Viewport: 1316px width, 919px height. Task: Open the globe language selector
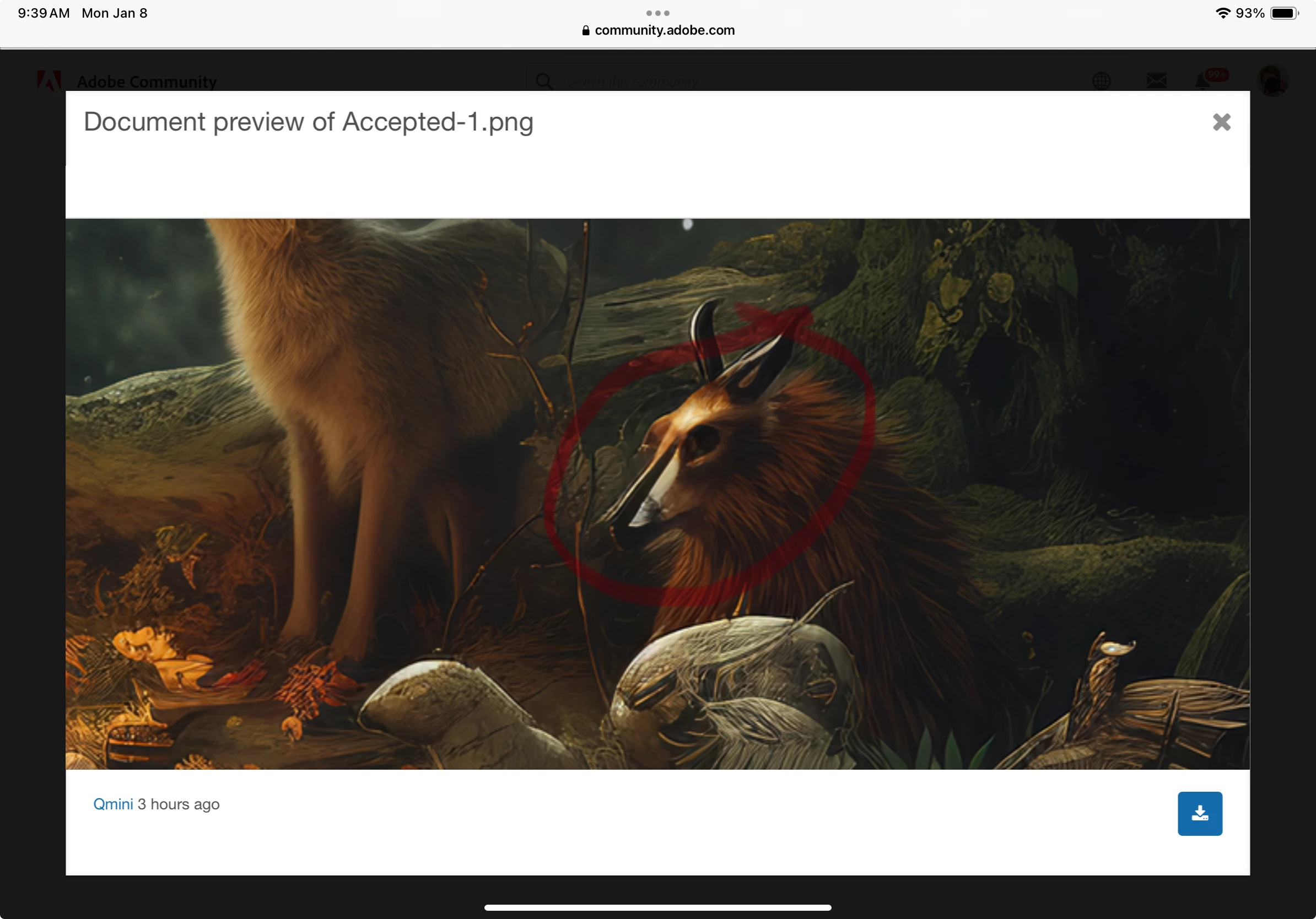point(1101,81)
